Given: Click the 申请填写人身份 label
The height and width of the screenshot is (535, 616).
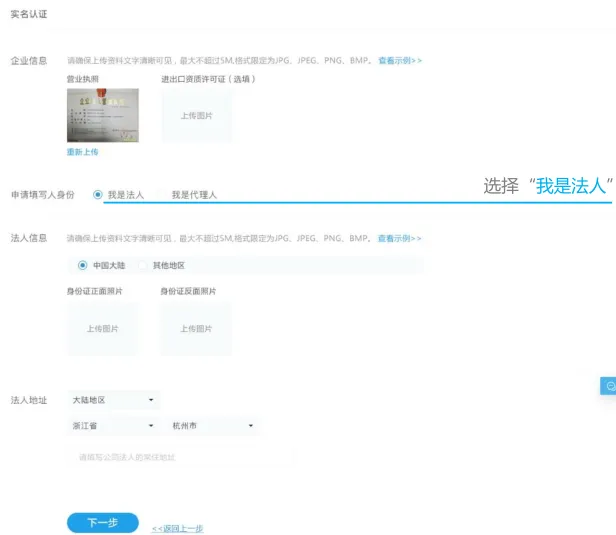Looking at the screenshot, I should [42, 194].
